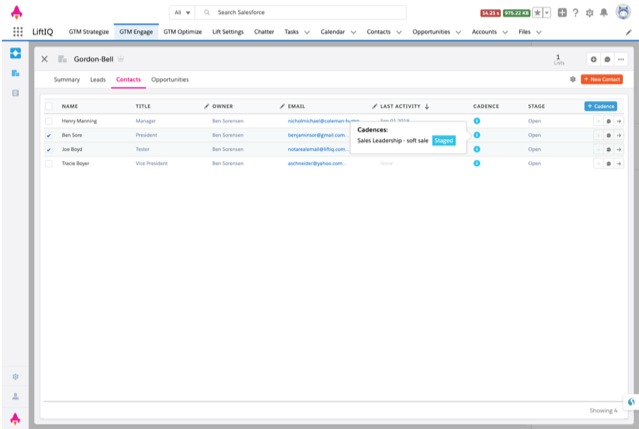This screenshot has height=429, width=639.
Task: Switch to the Leads tab
Action: tap(98, 79)
